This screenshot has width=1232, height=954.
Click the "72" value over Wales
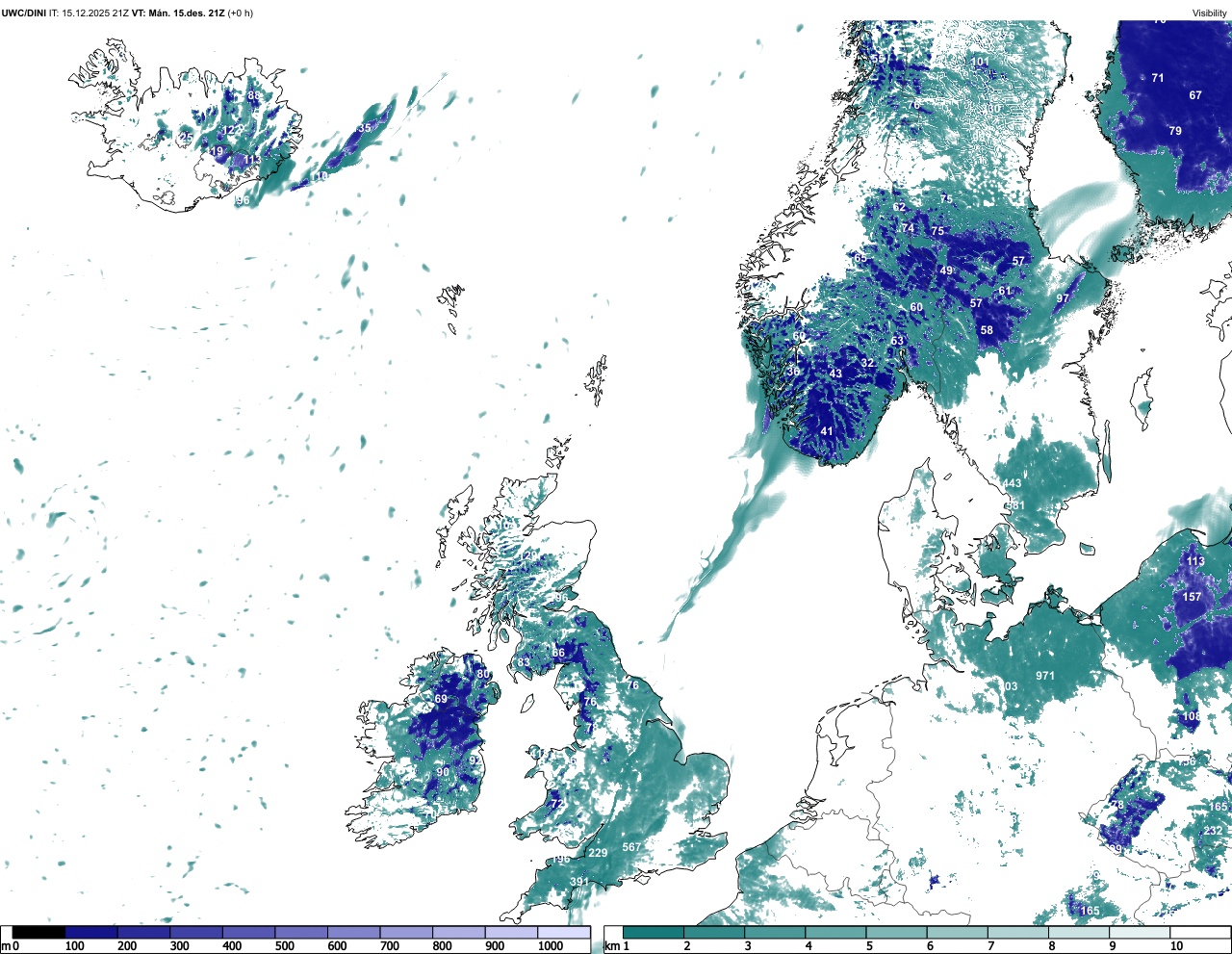pos(556,804)
